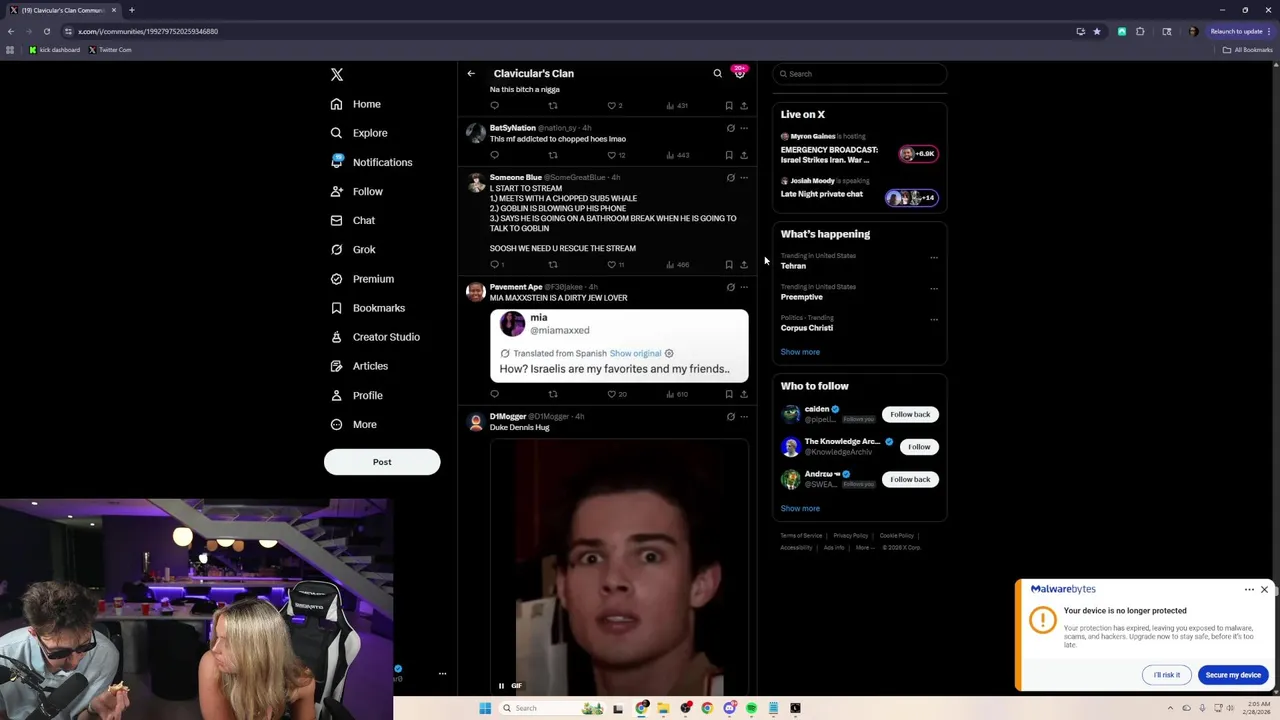The image size is (1280, 720).
Task: Click the X Search field
Action: pyautogui.click(x=859, y=74)
